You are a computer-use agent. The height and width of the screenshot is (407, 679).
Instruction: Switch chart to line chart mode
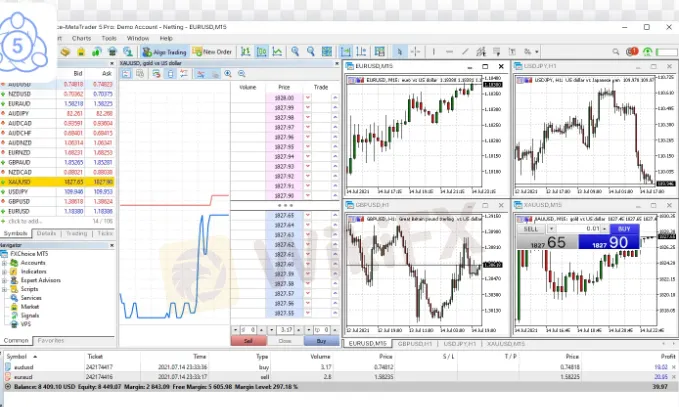[277, 52]
